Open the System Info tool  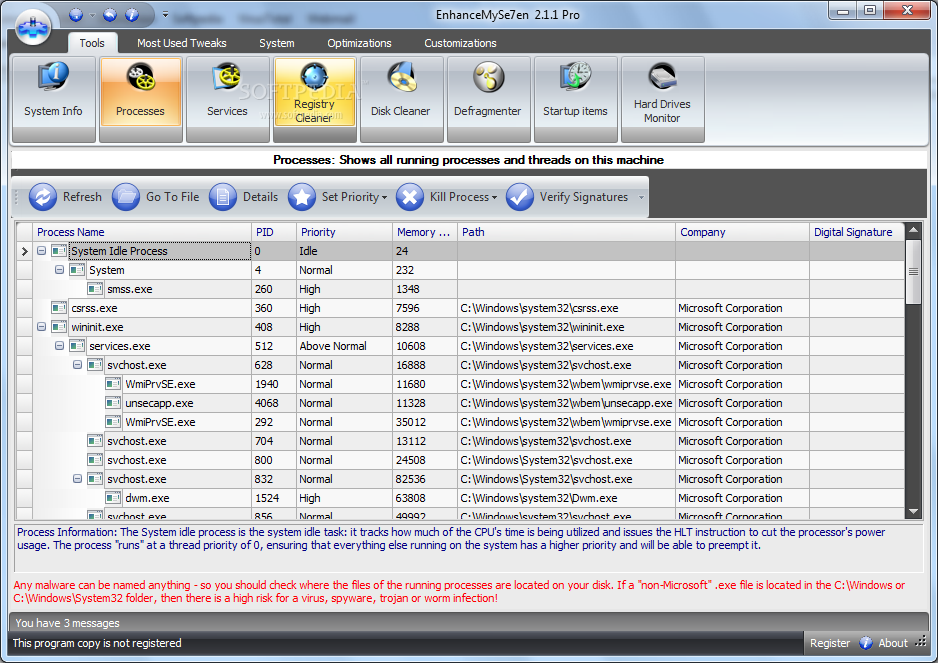(x=53, y=97)
